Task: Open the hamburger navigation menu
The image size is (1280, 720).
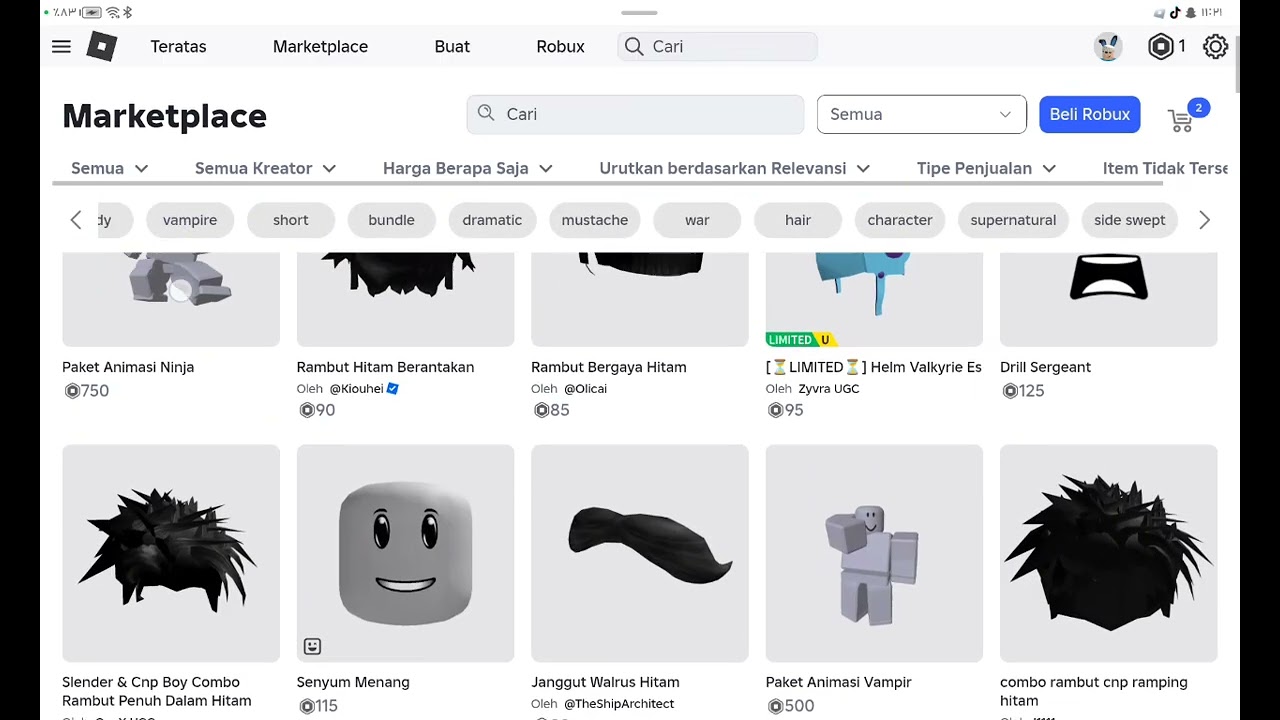Action: [61, 46]
